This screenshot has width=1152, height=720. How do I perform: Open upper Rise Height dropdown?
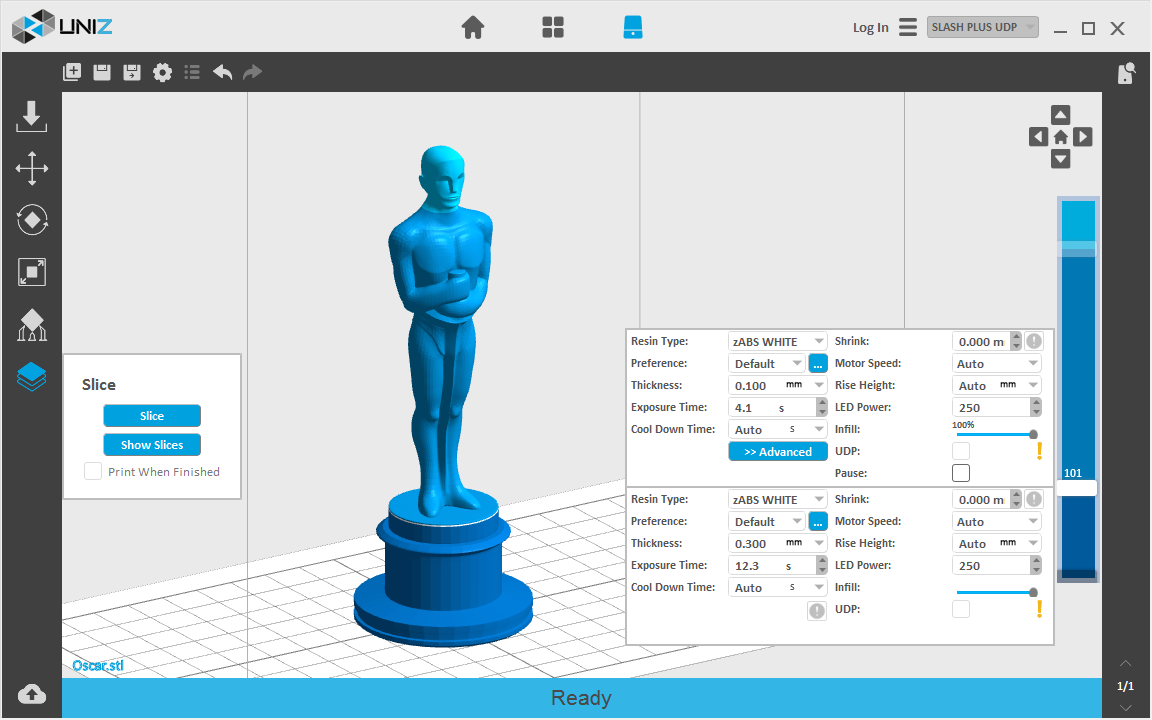(x=996, y=386)
